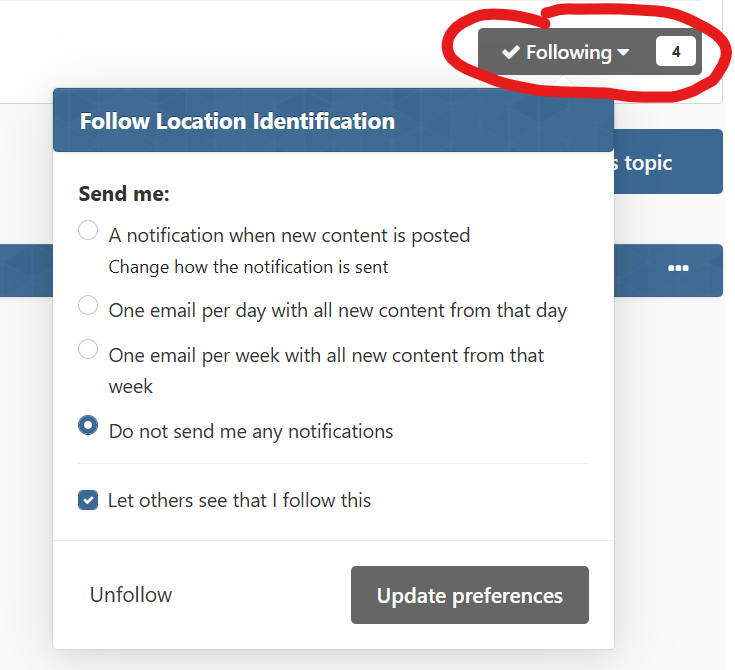The image size is (735, 670).
Task: Click the One email per day option text
Action: 337,310
